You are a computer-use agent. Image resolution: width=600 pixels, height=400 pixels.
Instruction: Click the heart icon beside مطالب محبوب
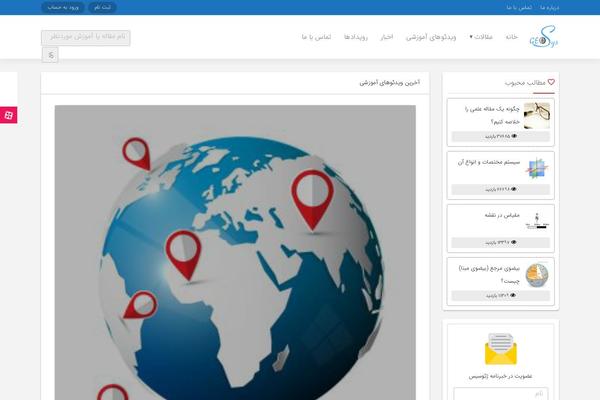pos(551,82)
